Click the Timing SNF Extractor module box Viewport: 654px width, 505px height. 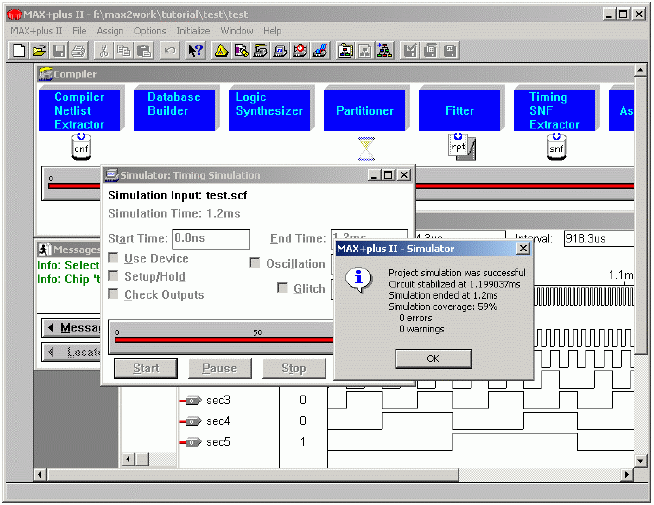point(555,111)
